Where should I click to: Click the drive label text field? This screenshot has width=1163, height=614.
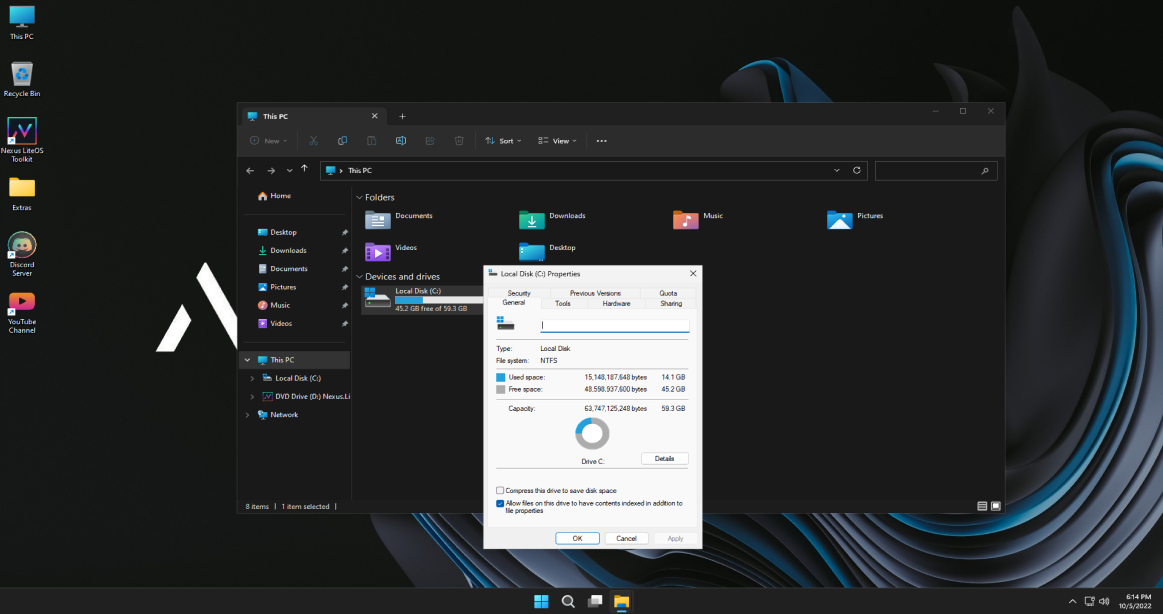(x=614, y=325)
